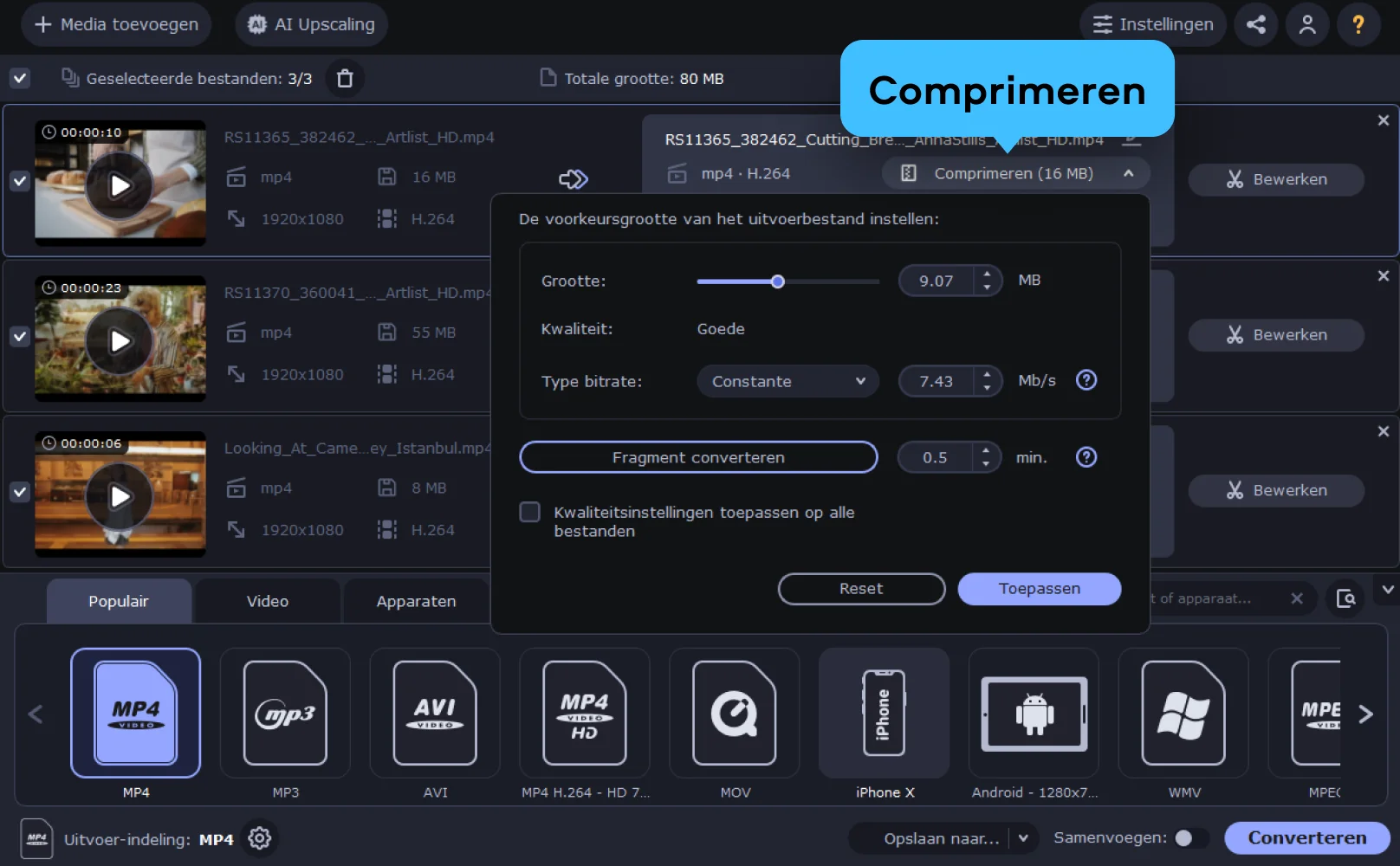Screen dimensions: 1400x866
Task: Switch to the Apparaten tab
Action: pyautogui.click(x=417, y=601)
